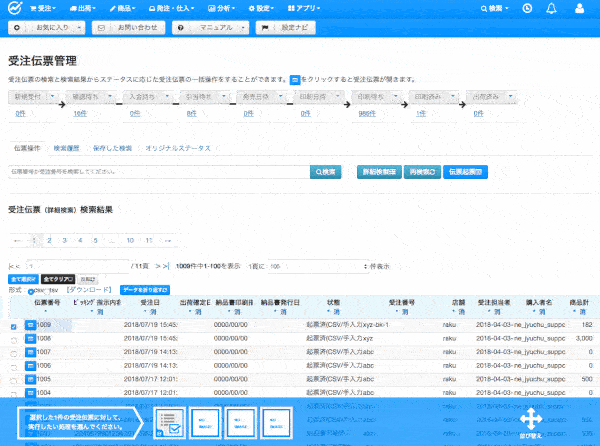The image size is (600, 446).
Task: Click the second NO IMAGE action tile
Action: [x=241, y=423]
